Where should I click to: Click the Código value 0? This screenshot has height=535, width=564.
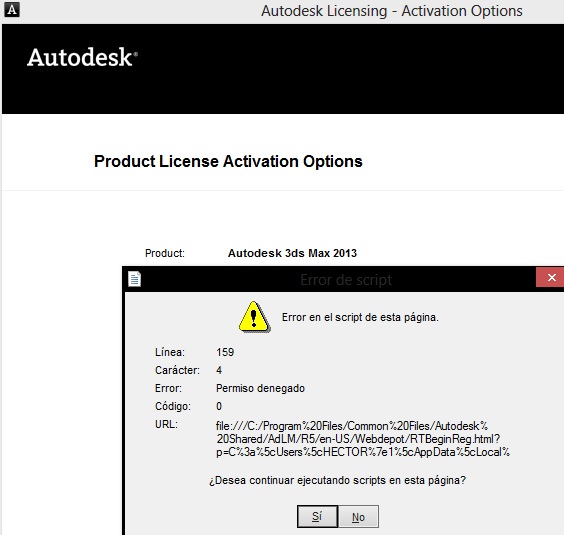219,406
